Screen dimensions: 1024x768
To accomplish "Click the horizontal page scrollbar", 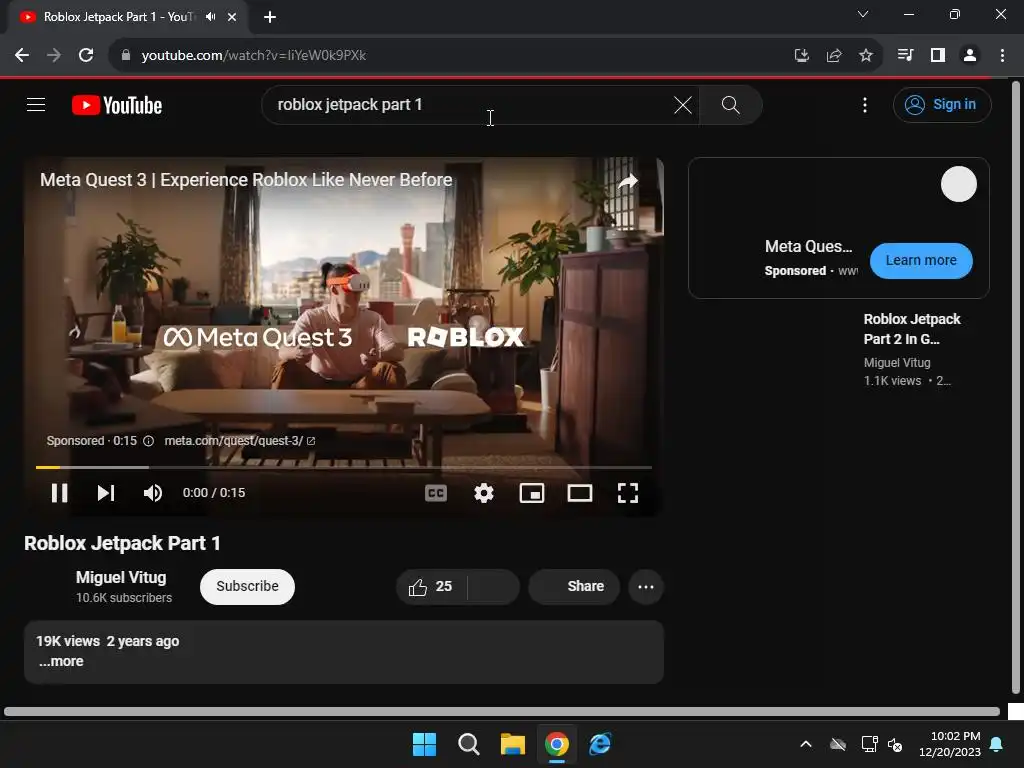I will pyautogui.click(x=502, y=711).
